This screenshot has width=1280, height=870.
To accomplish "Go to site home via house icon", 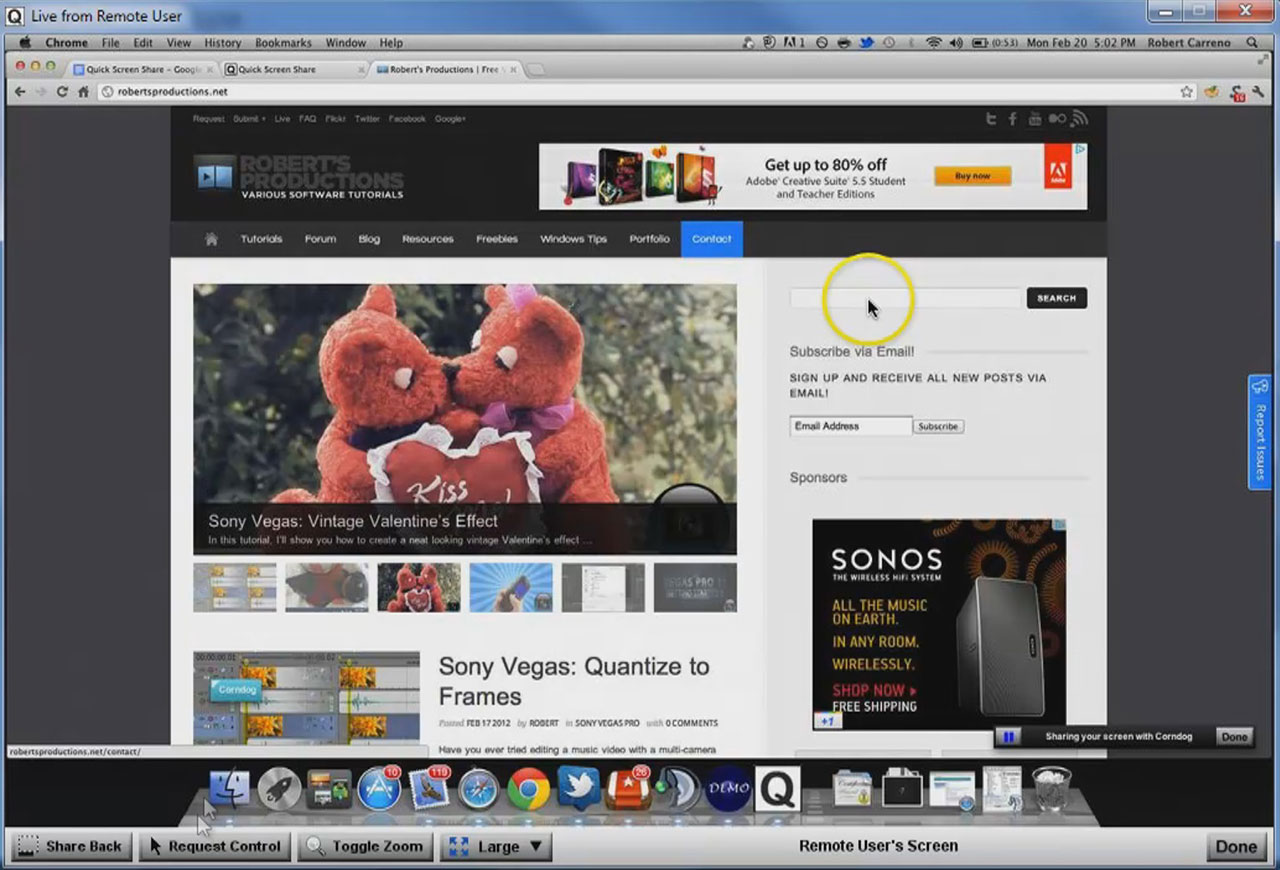I will pyautogui.click(x=211, y=239).
